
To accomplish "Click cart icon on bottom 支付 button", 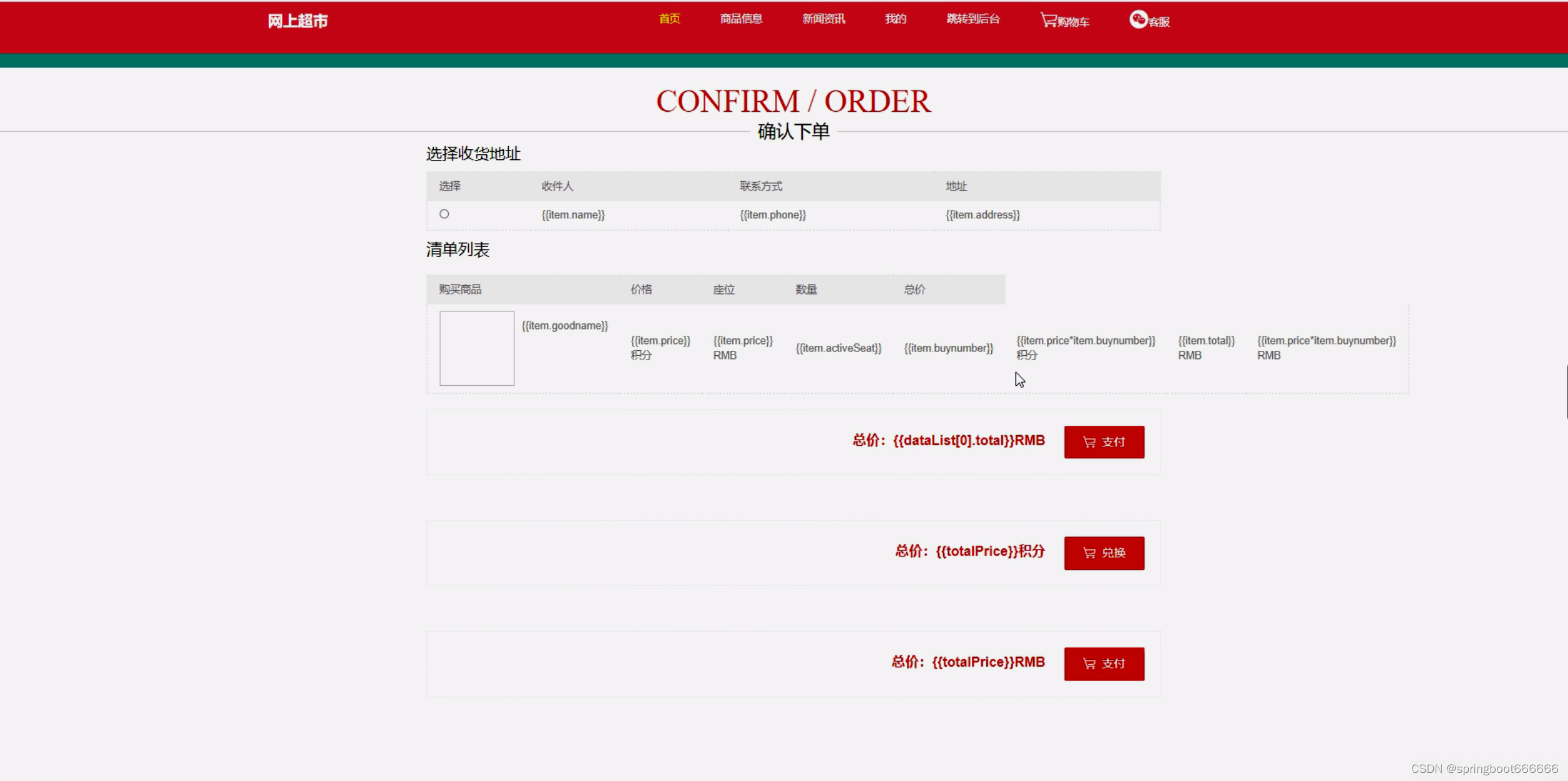I will pyautogui.click(x=1089, y=664).
